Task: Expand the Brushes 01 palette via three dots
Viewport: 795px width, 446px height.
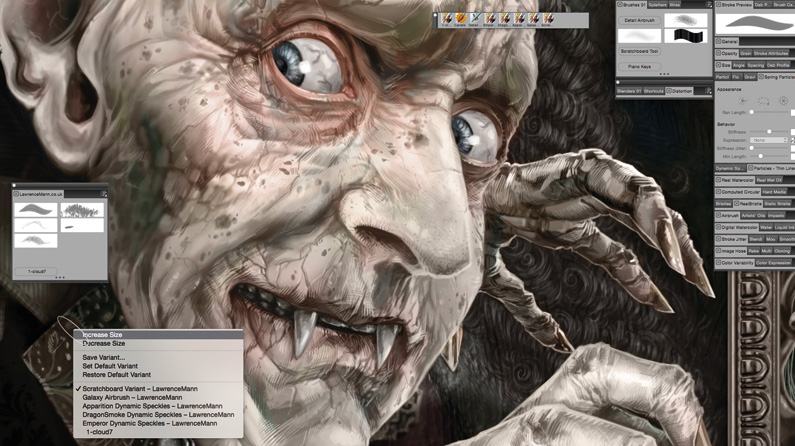Action: tap(664, 74)
